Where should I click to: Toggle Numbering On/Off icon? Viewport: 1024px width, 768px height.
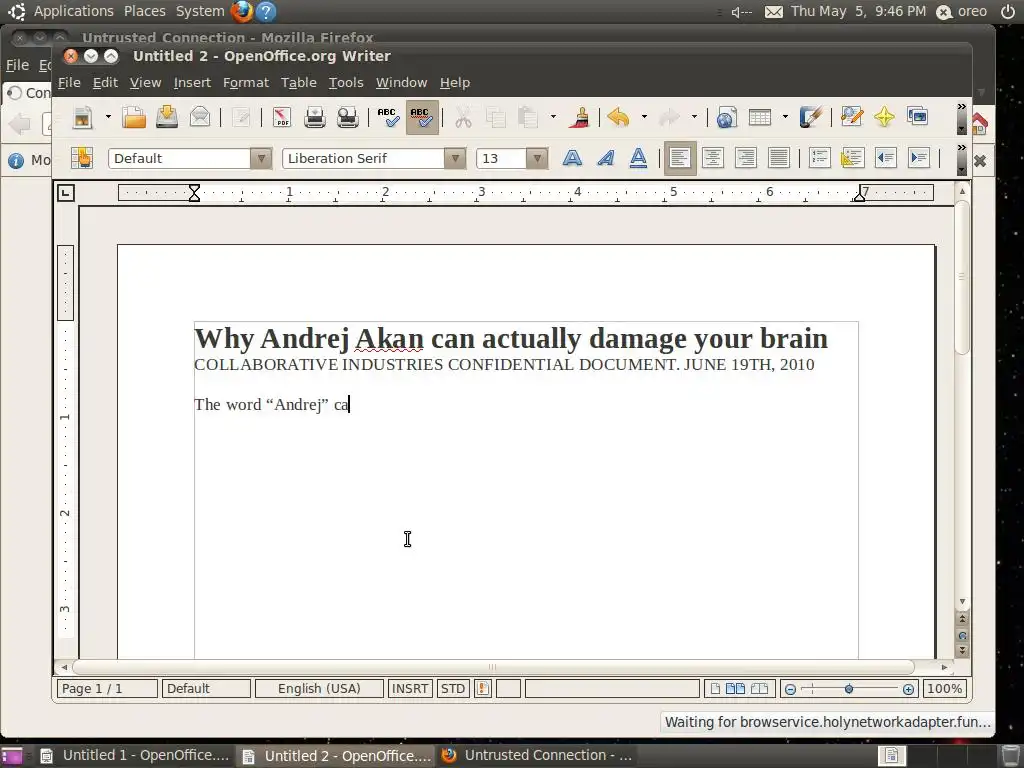coord(819,158)
